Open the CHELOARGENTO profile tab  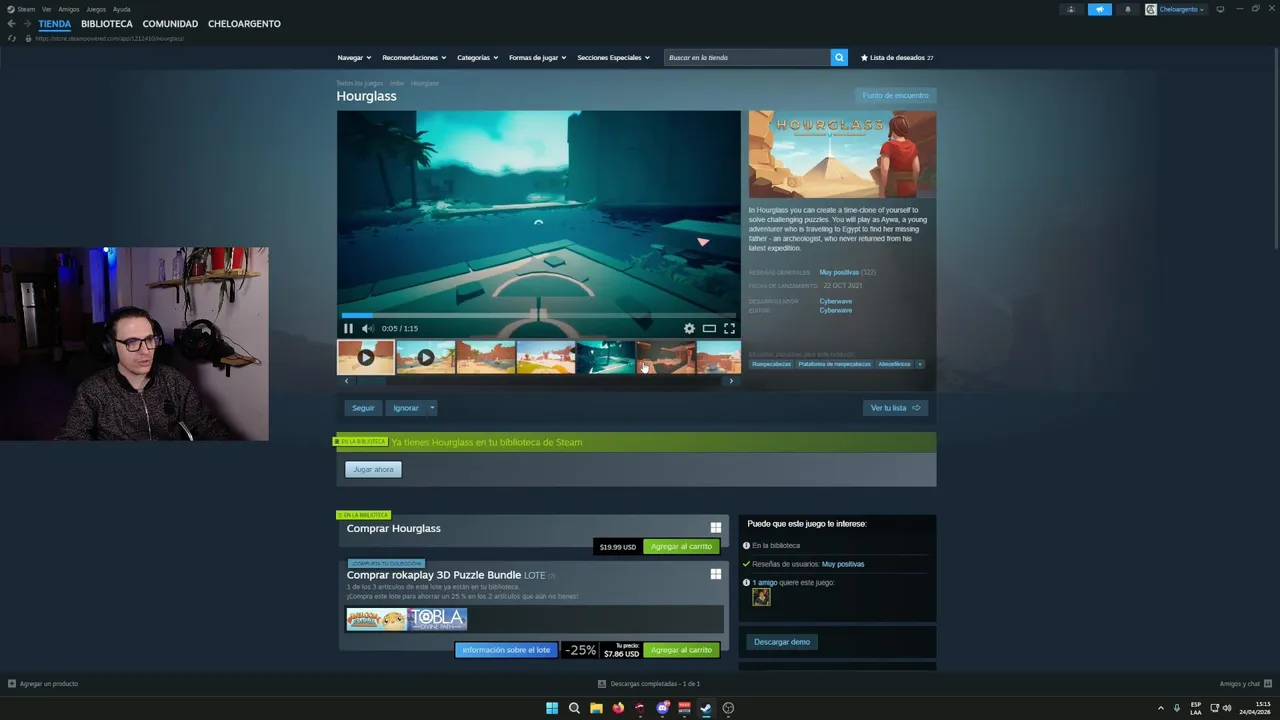coord(244,24)
